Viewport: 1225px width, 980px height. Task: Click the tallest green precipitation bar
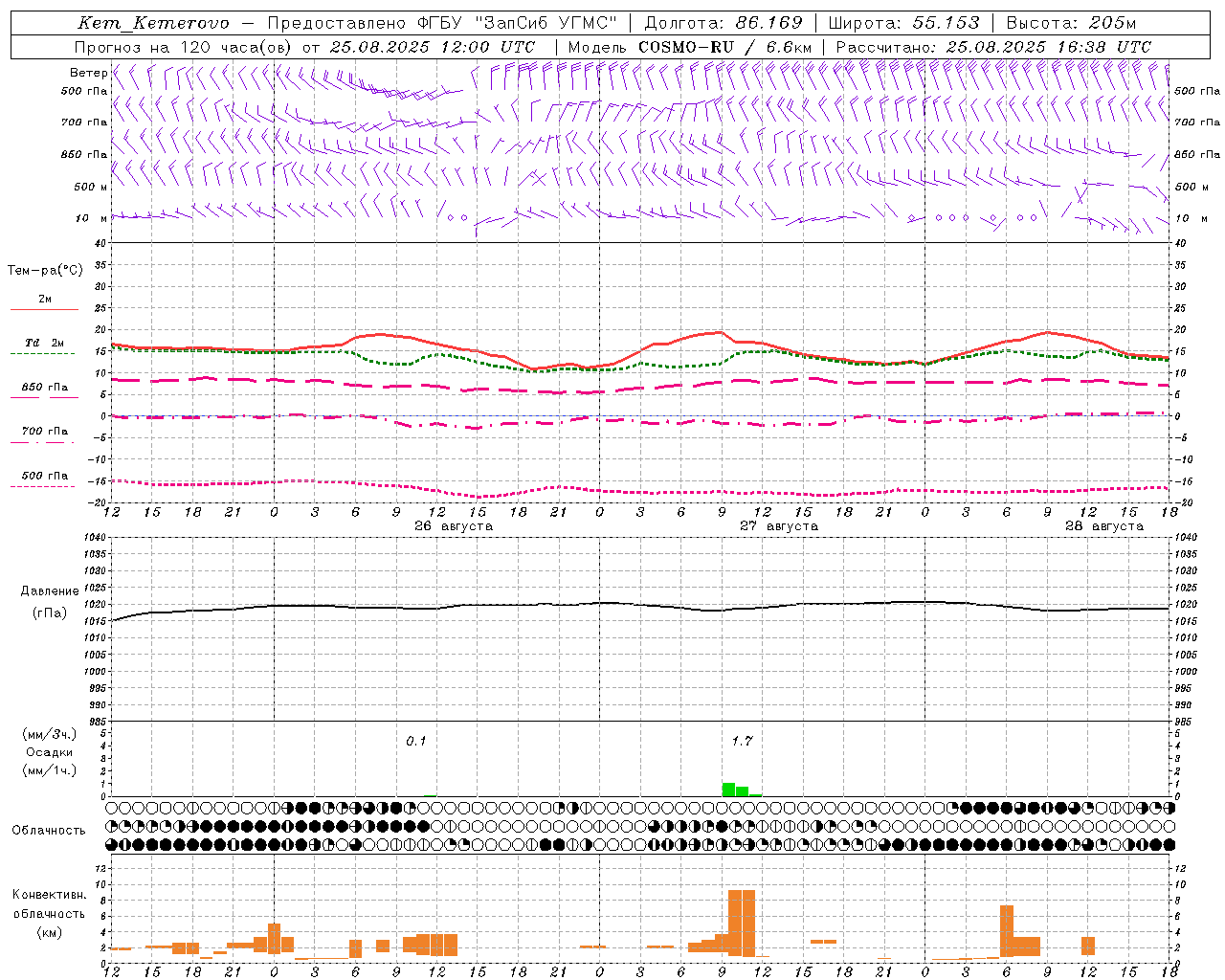pyautogui.click(x=728, y=790)
